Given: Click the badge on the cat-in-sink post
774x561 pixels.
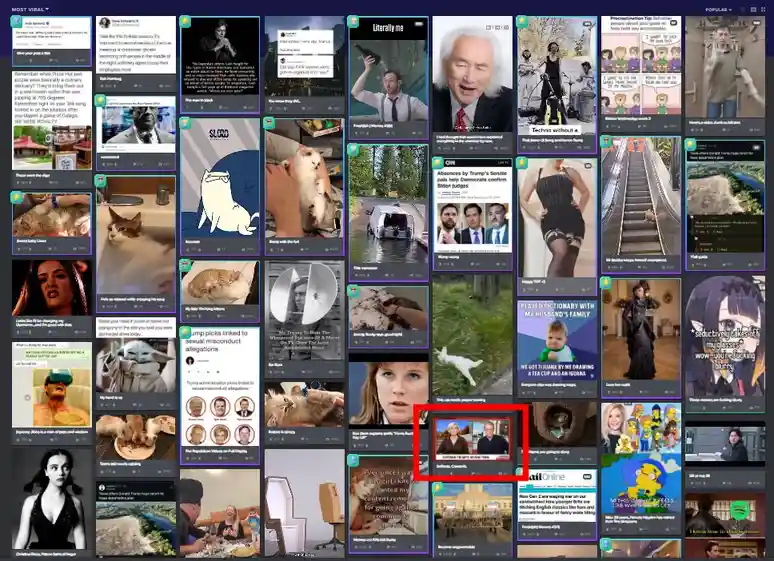Looking at the screenshot, I should (x=101, y=180).
